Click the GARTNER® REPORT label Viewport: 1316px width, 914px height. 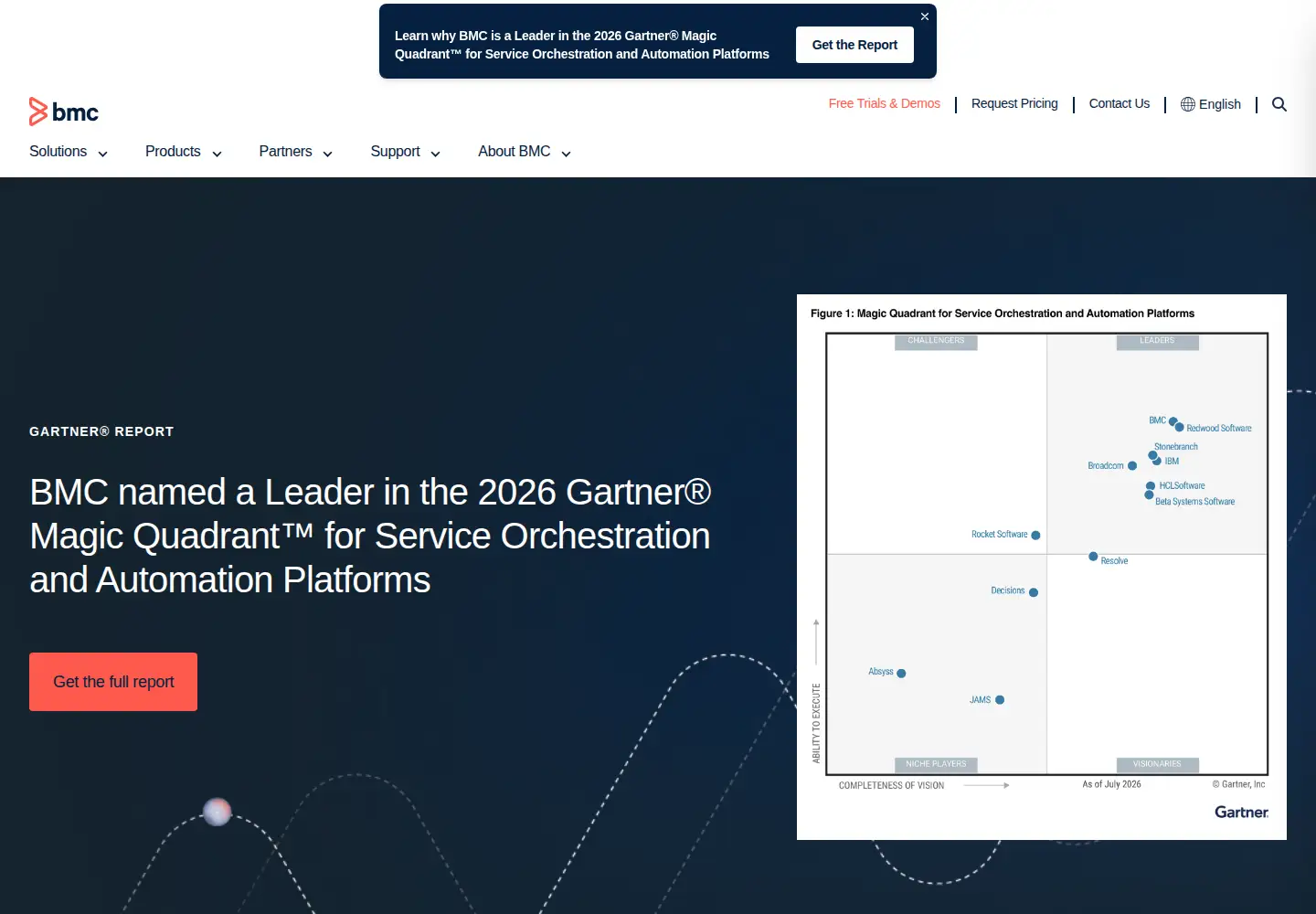click(101, 431)
